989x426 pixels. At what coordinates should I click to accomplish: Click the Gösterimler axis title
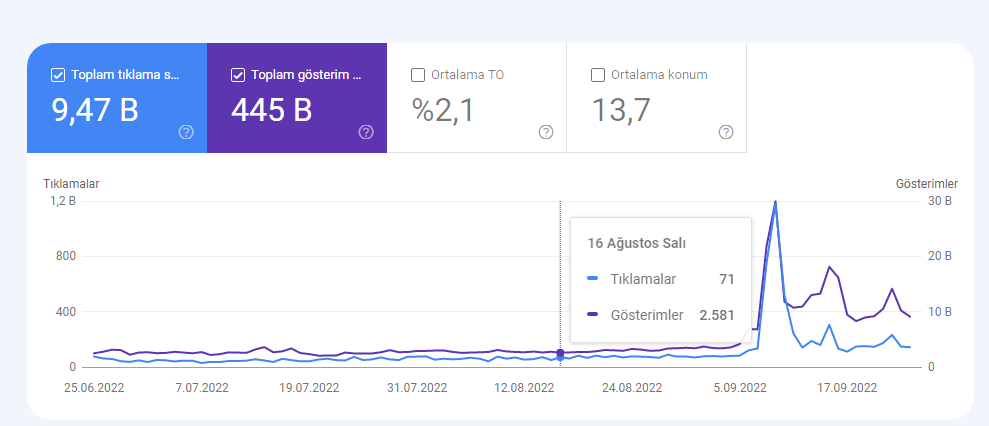(927, 184)
